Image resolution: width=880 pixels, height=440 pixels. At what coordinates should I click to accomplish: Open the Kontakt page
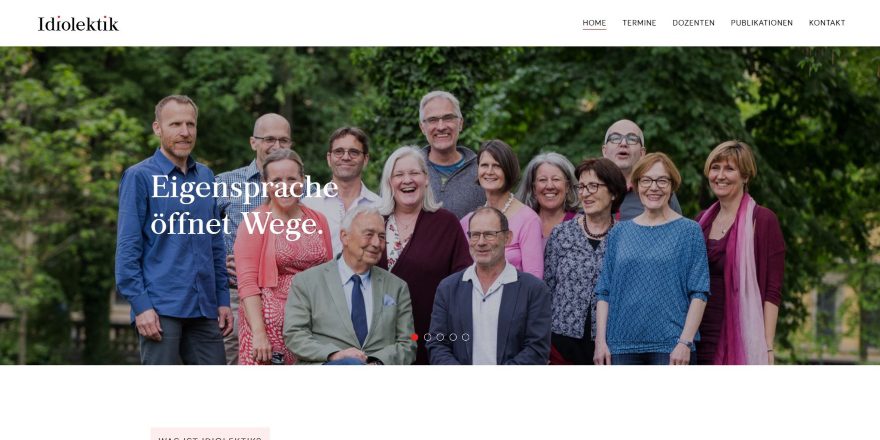(x=827, y=23)
